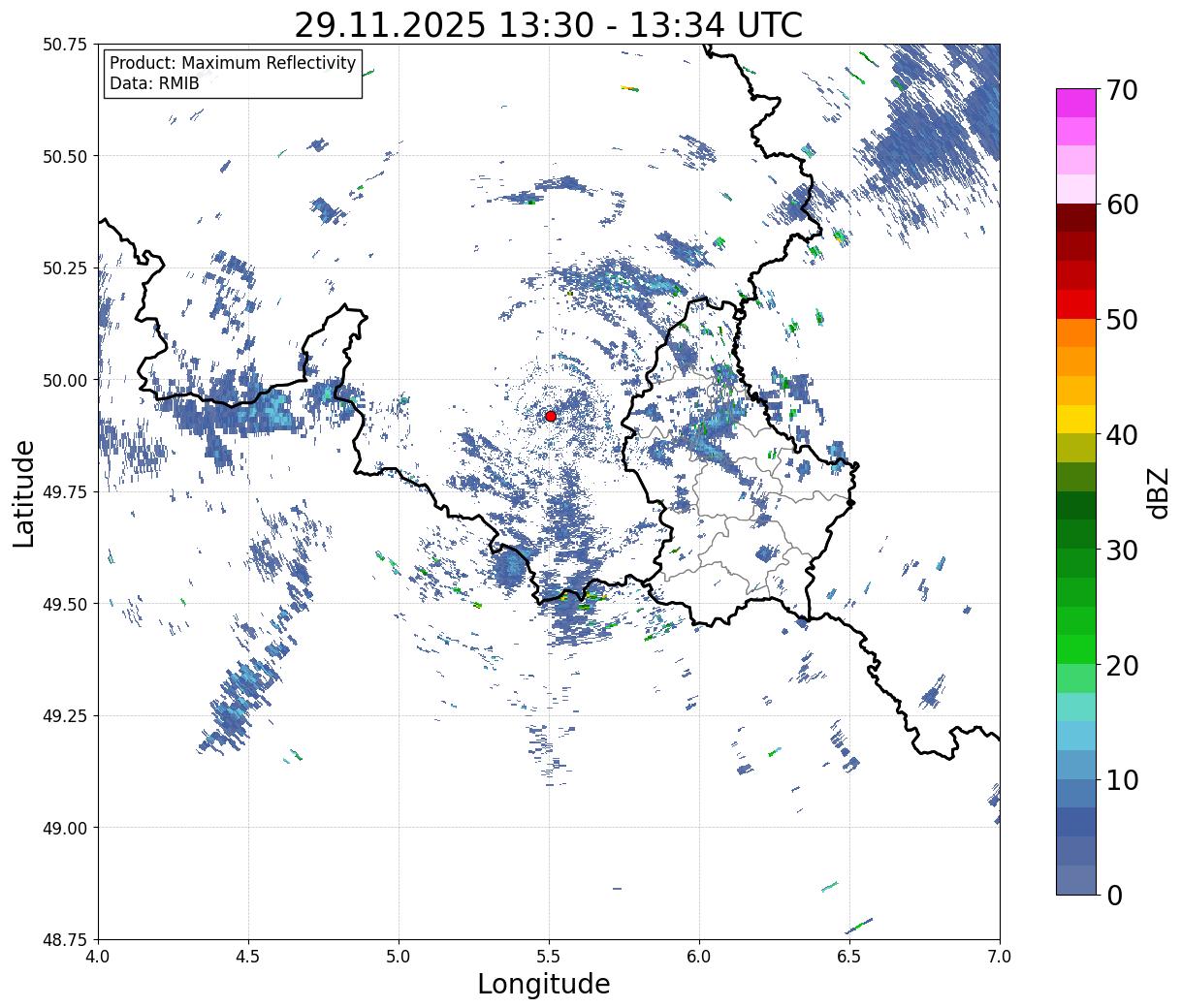Click the longitude tick label 4.0

(98, 957)
